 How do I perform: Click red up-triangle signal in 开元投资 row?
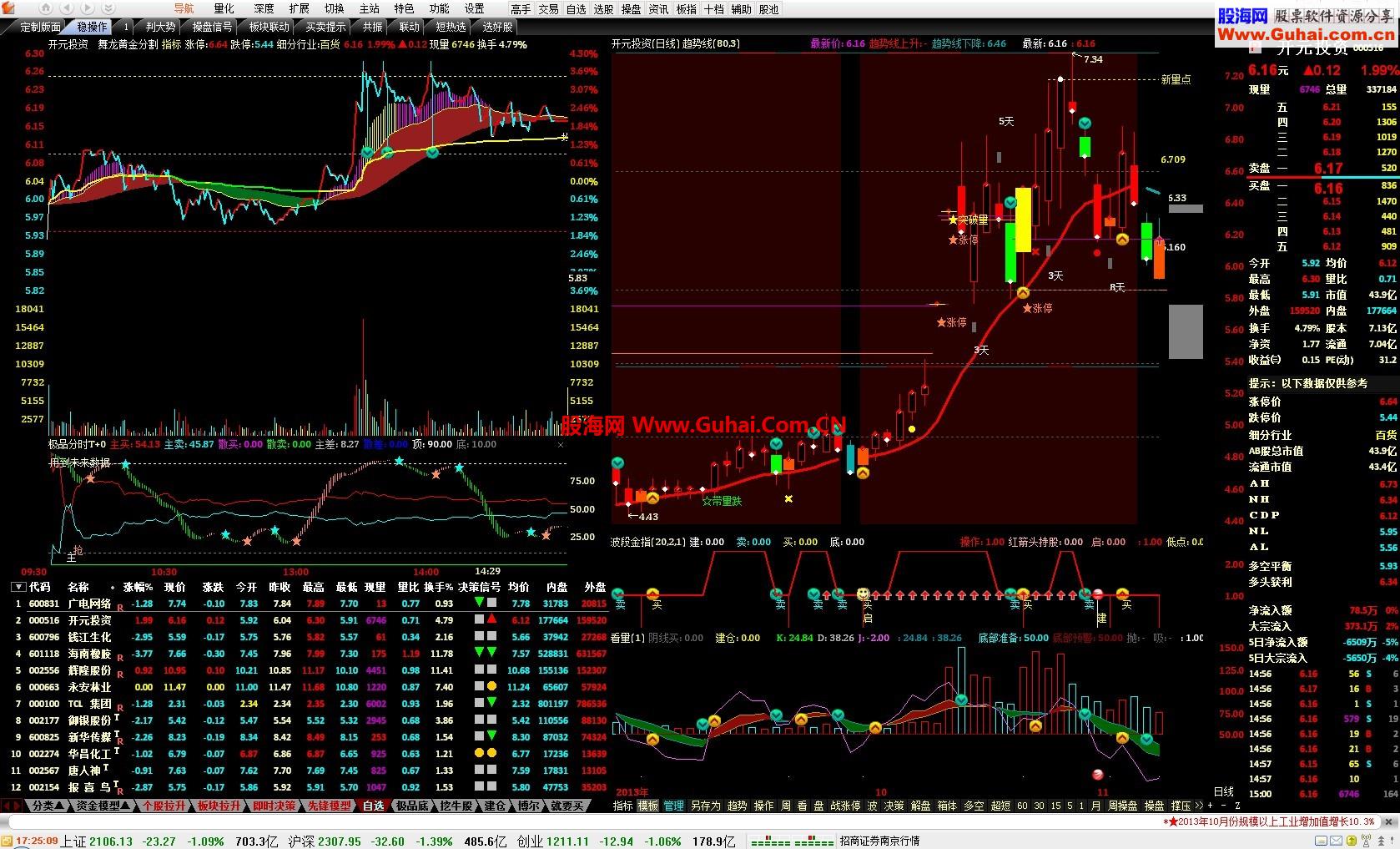point(492,619)
